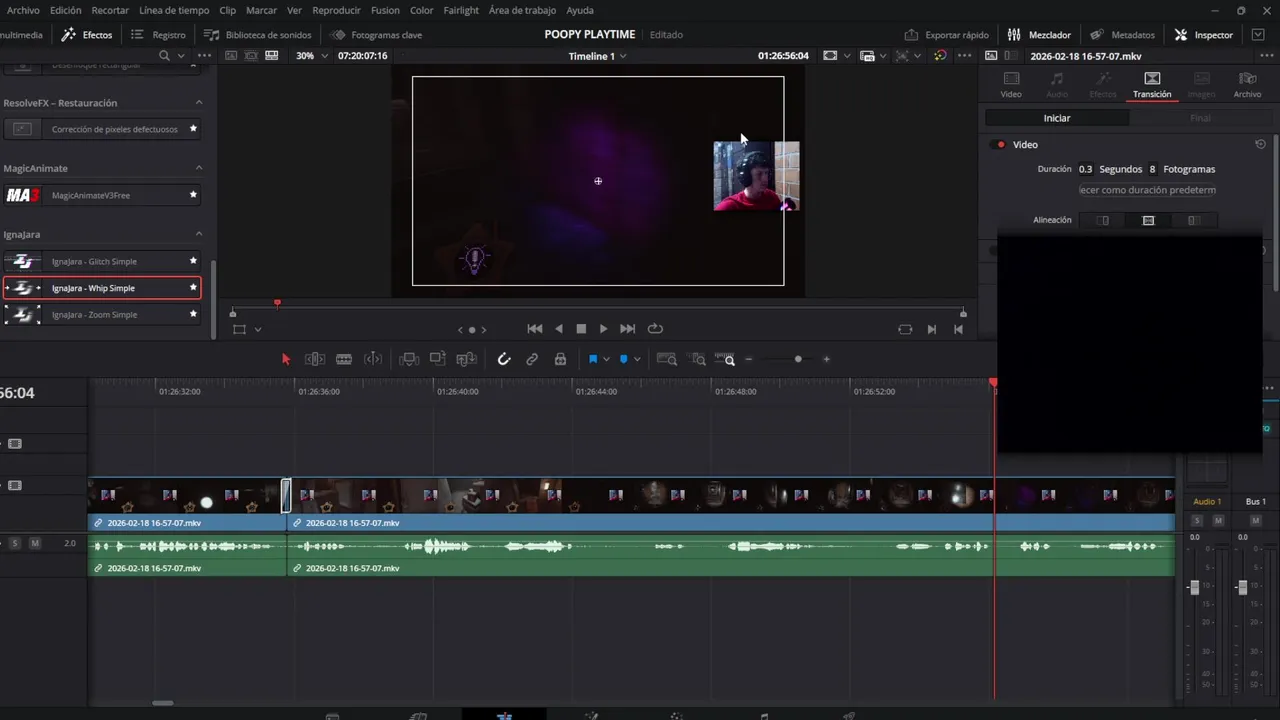Screen dimensions: 1280x720
Task: Open effects search options dropdown
Action: point(181,56)
